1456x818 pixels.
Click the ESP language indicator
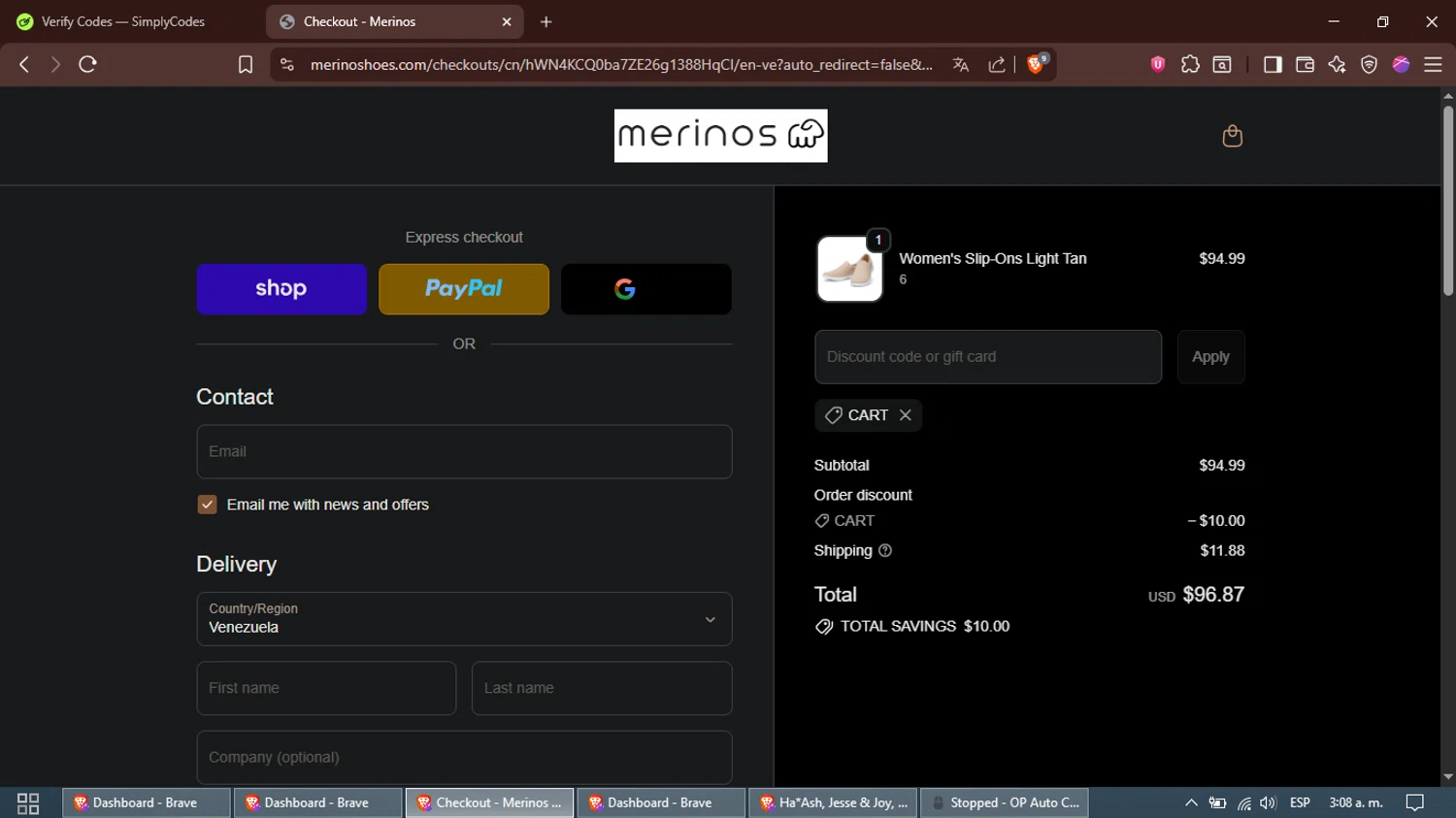pyautogui.click(x=1300, y=802)
